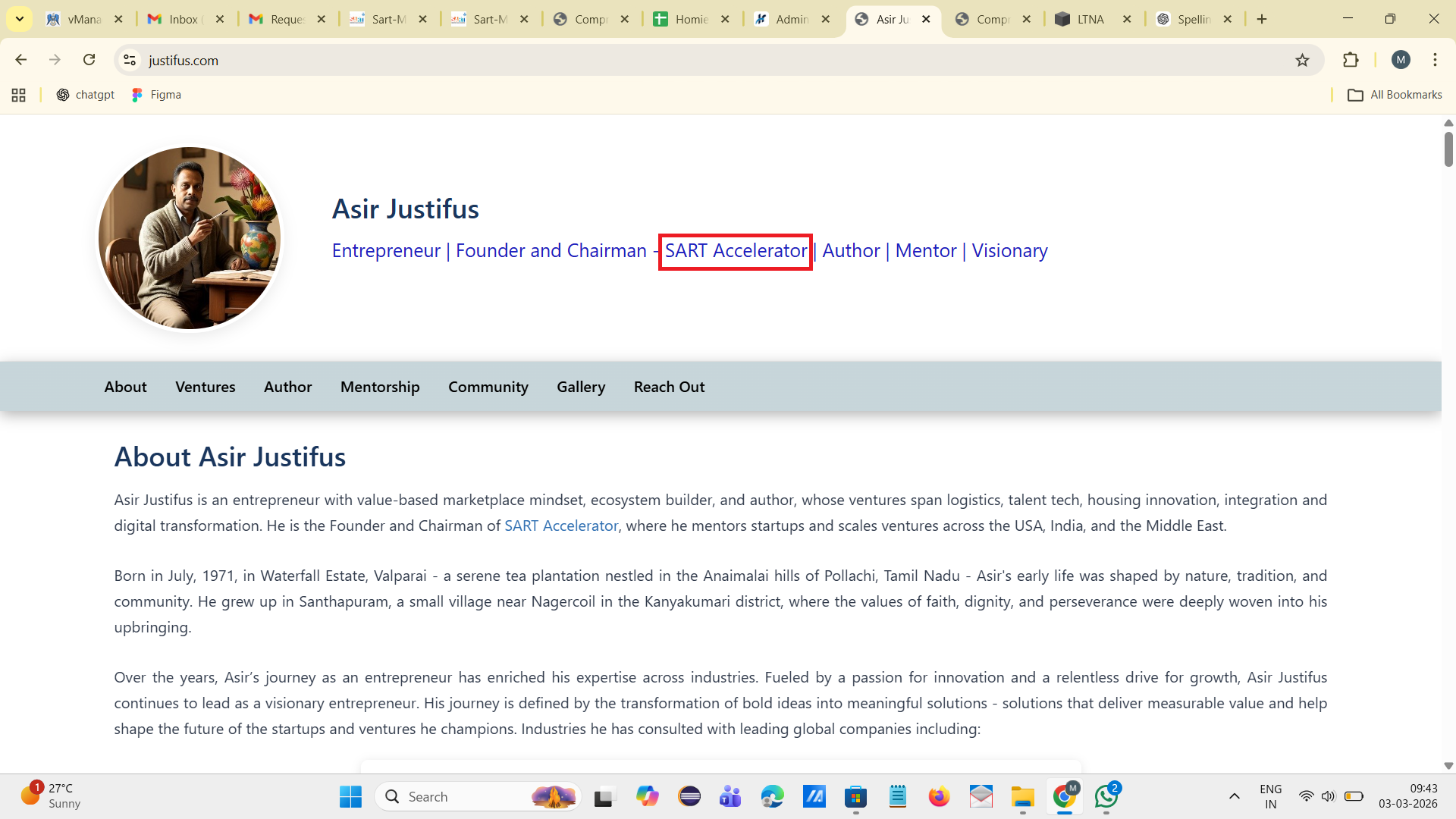The height and width of the screenshot is (819, 1456).
Task: Open the Windows Start menu
Action: 350,797
